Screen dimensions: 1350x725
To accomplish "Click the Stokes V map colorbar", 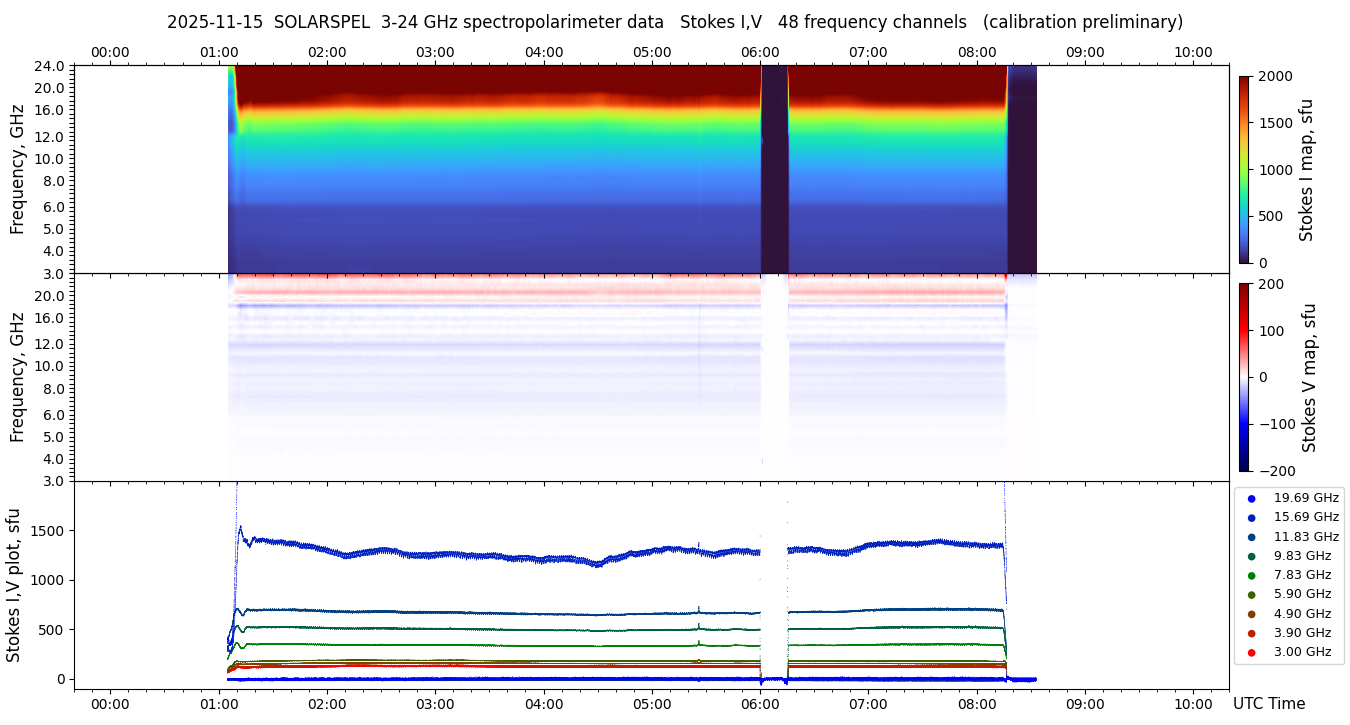I will coord(1244,377).
